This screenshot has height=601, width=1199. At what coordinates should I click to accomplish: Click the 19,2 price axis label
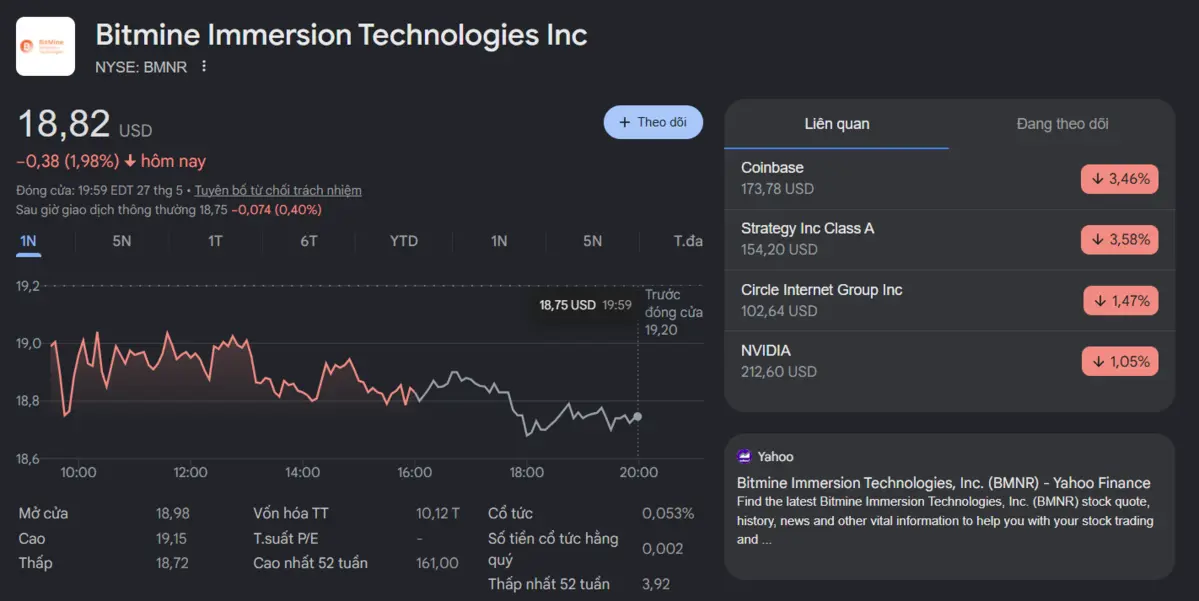28,286
